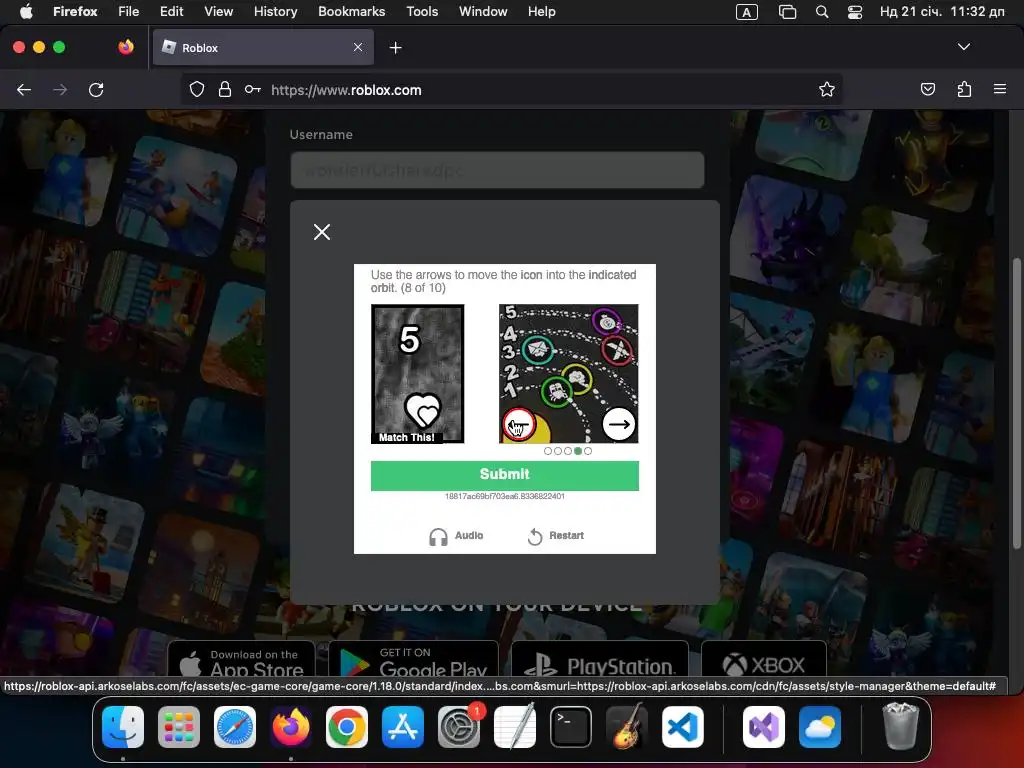Open the Extensions puzzle icon
The height and width of the screenshot is (768, 1024).
[964, 89]
